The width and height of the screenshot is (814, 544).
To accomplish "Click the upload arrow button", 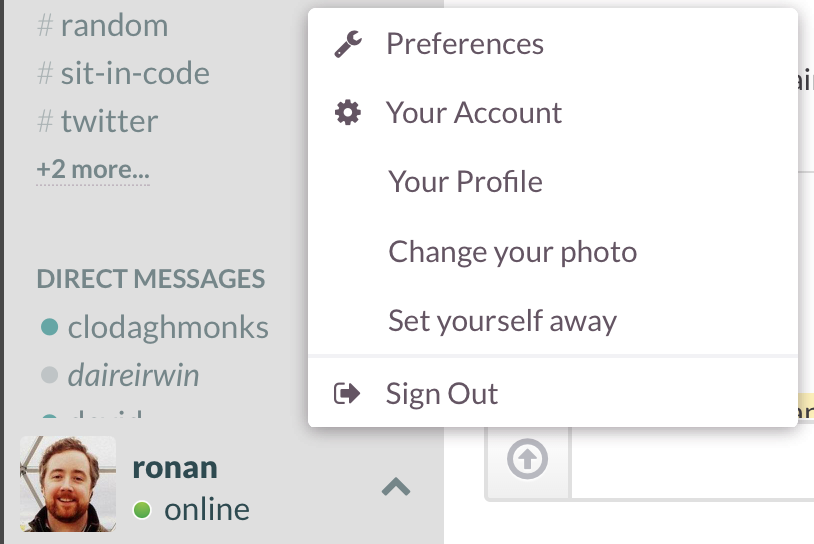I will coord(527,460).
